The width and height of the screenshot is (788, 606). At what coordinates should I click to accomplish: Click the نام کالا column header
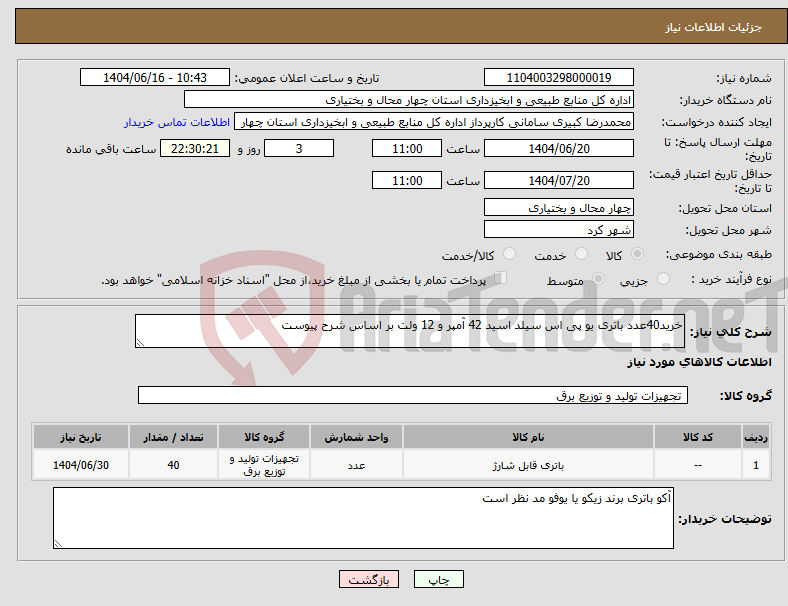click(x=528, y=437)
